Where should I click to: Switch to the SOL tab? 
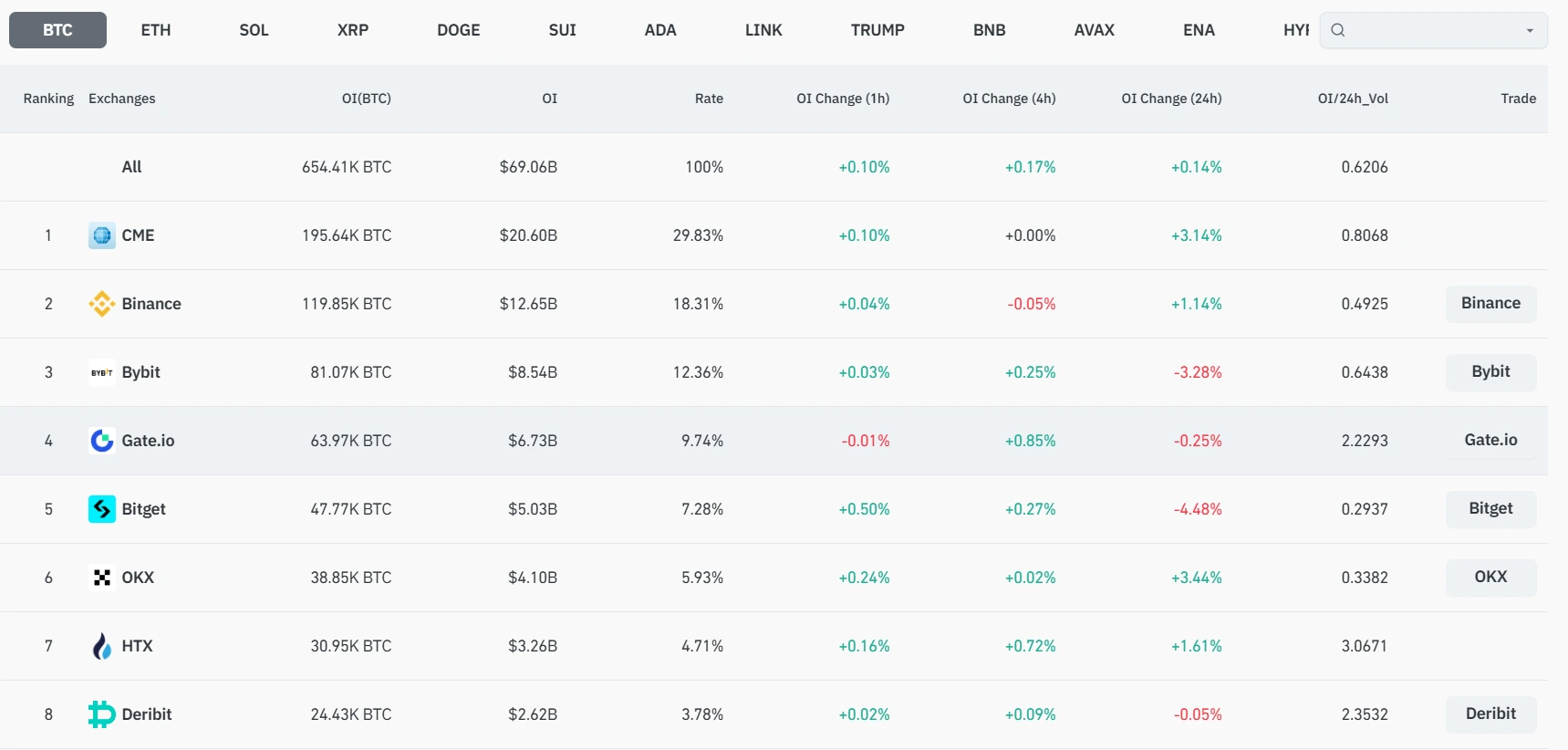[x=254, y=30]
